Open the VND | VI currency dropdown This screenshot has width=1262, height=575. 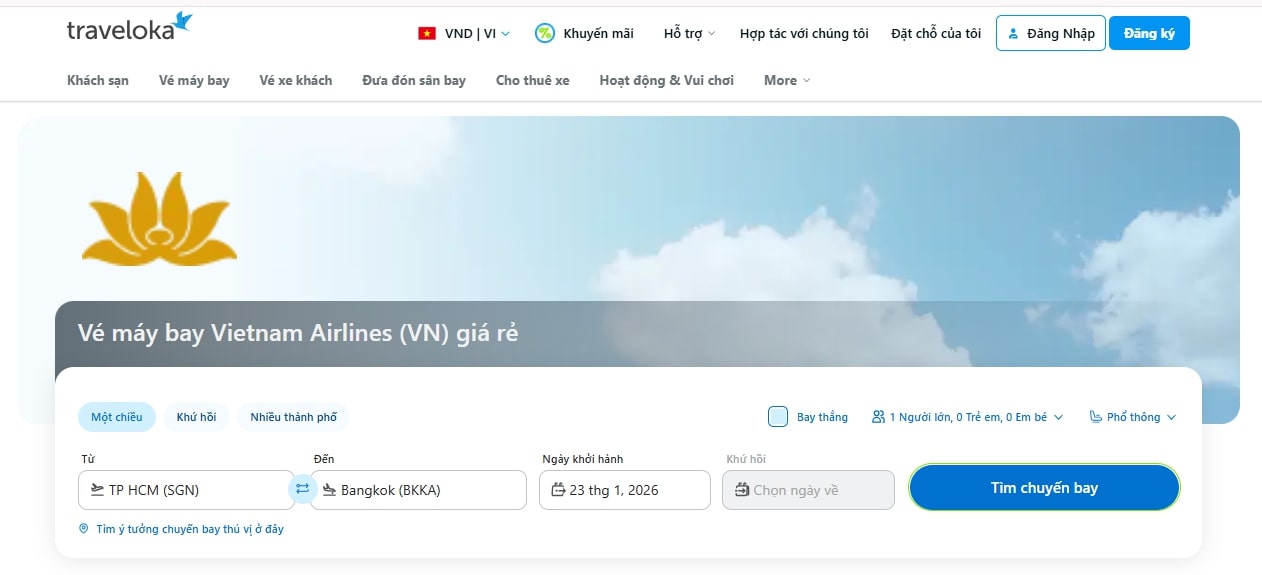(x=476, y=33)
